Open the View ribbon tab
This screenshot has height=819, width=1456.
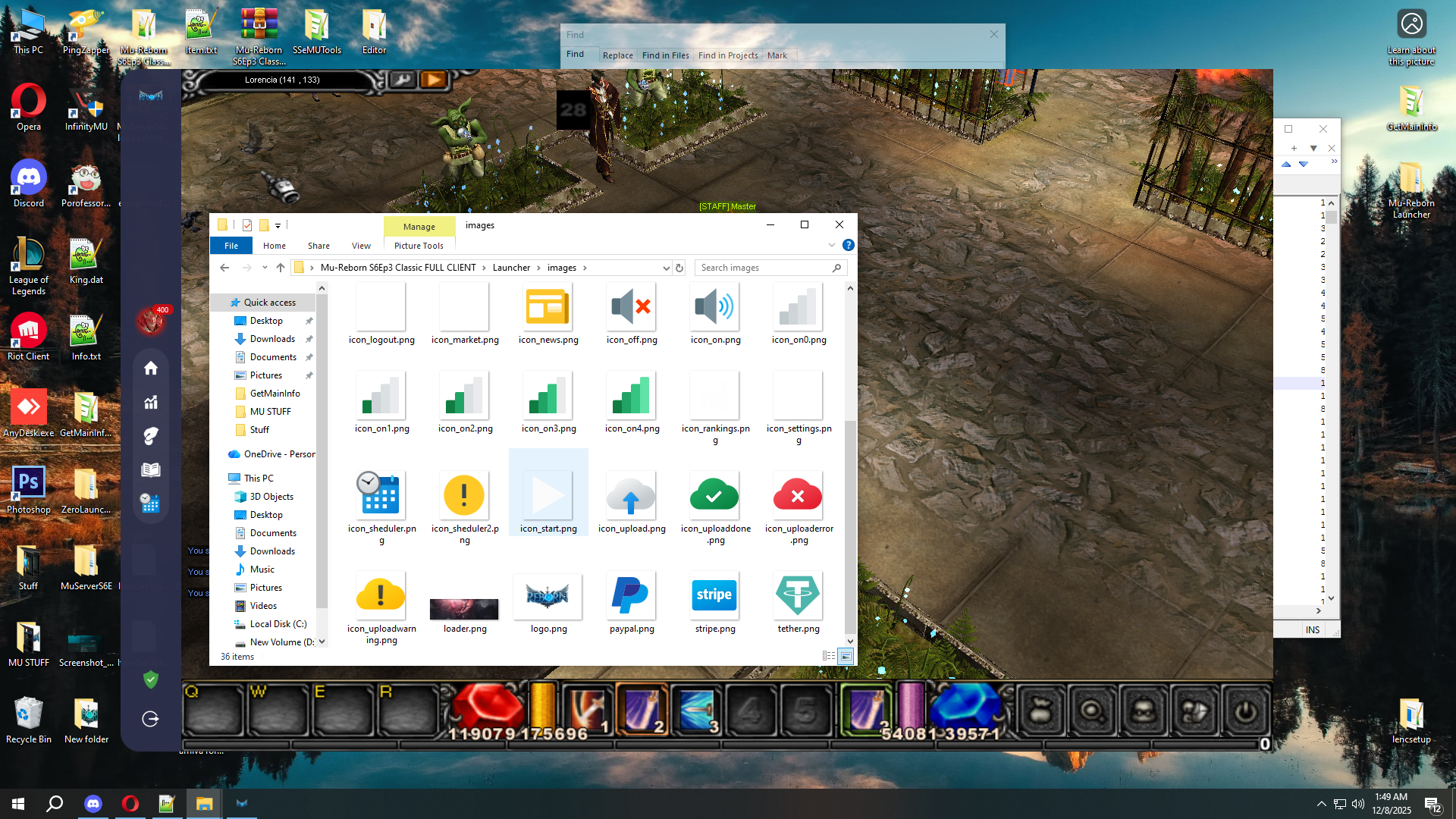pyautogui.click(x=361, y=246)
